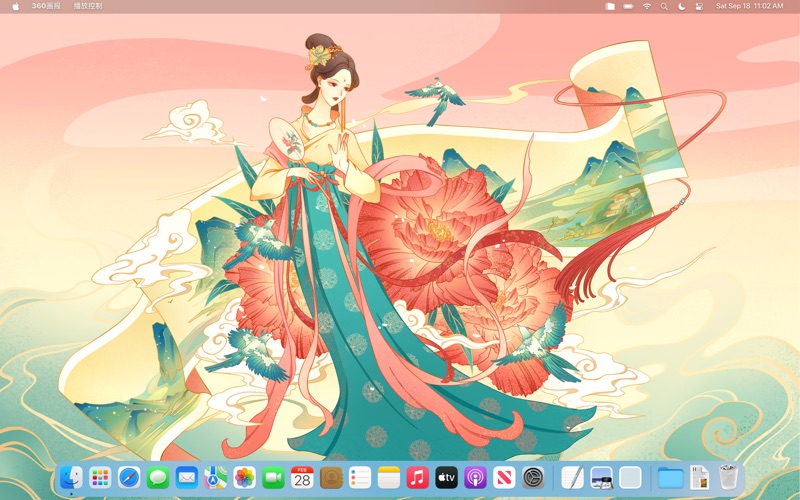
Task: Open Spotlight search in menu bar
Action: [664, 6]
